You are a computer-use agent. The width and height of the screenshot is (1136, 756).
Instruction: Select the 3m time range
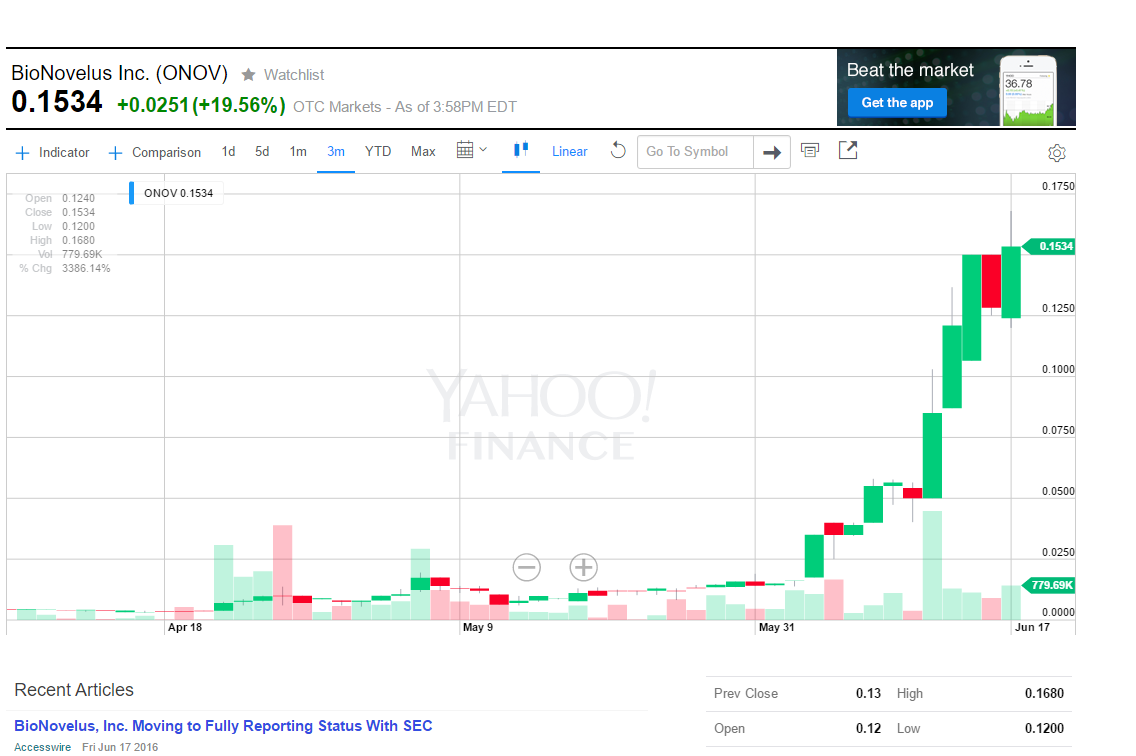tap(335, 151)
